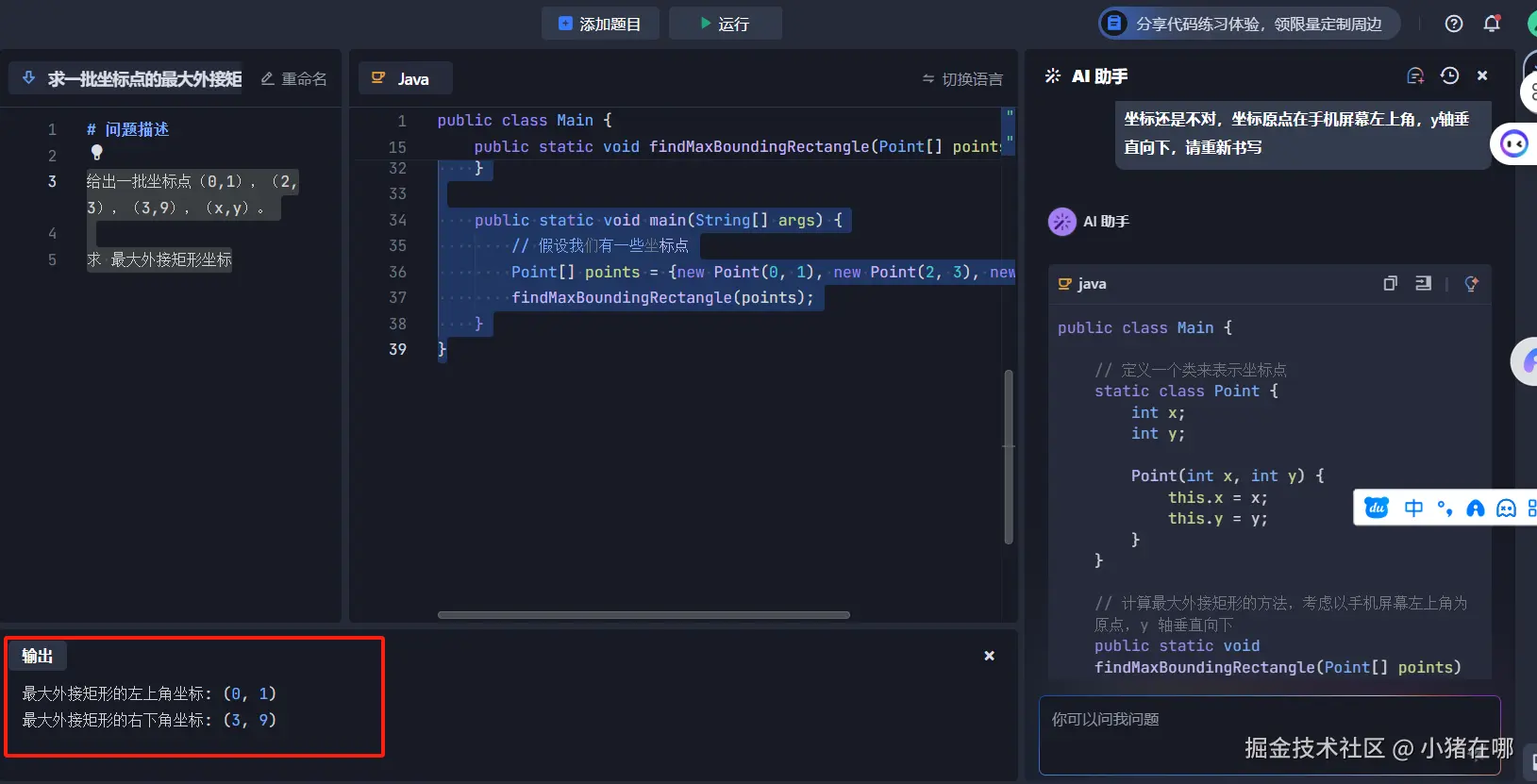Click the editor vertical scrollbar thumb

1009,458
